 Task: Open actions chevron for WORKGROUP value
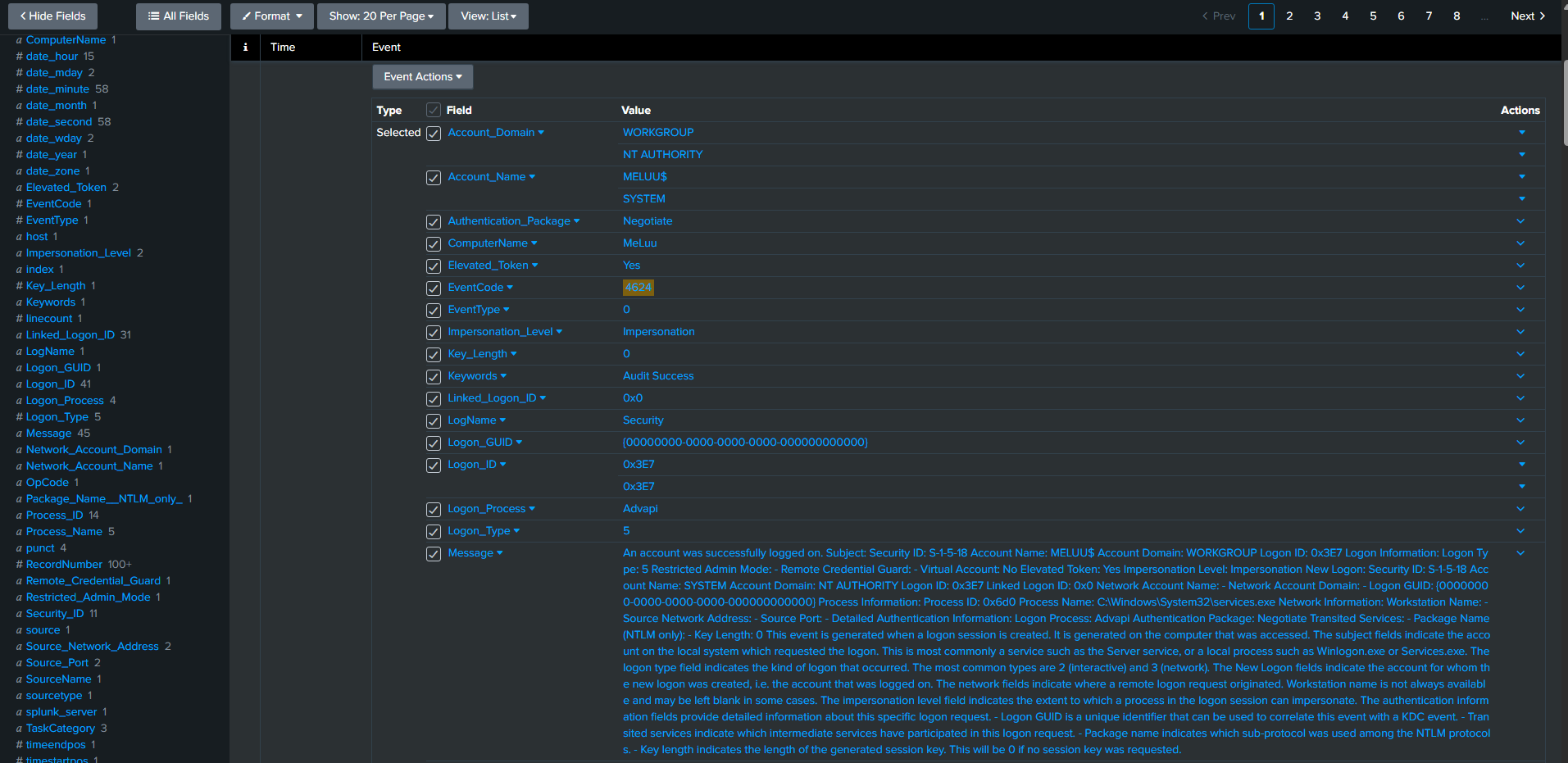(x=1522, y=133)
